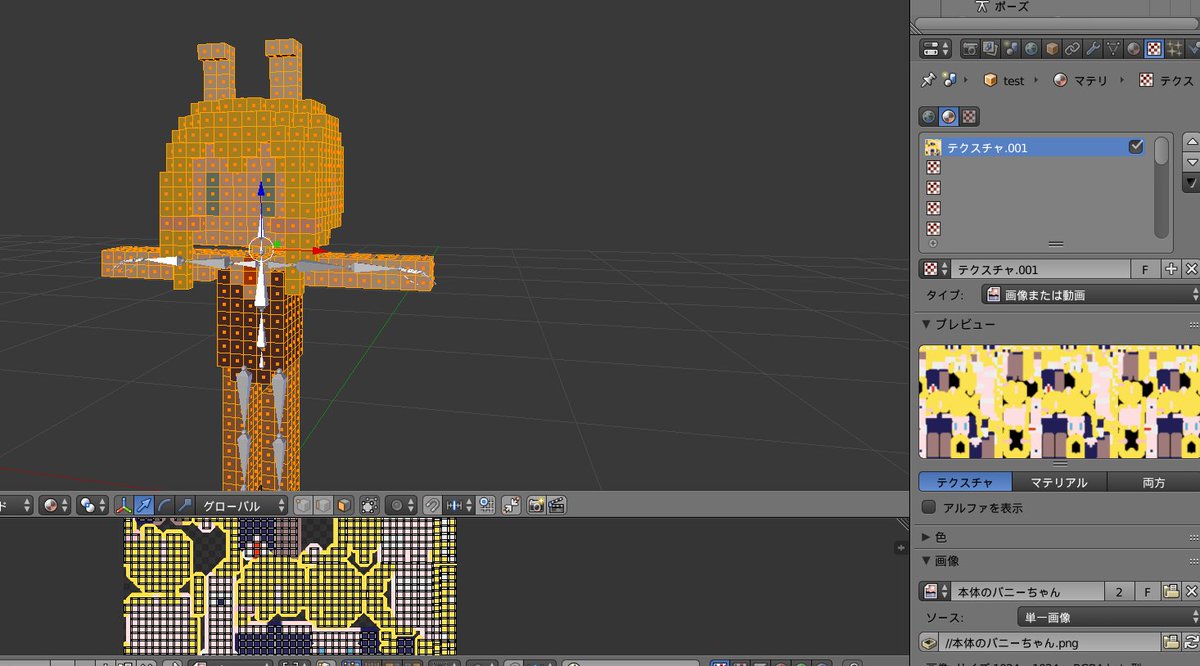Click the test object breadcrumb

click(x=1004, y=81)
